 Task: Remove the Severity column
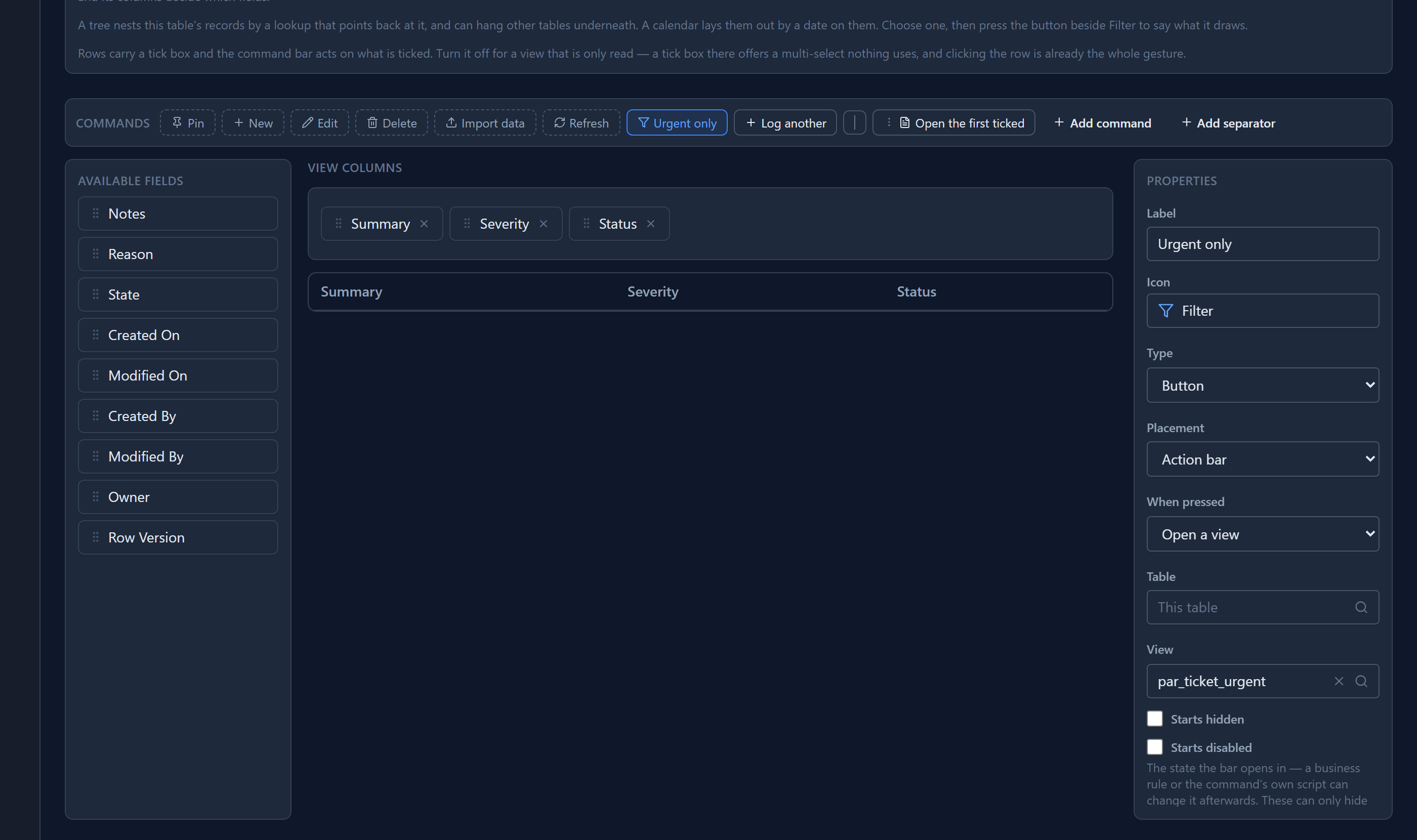544,224
